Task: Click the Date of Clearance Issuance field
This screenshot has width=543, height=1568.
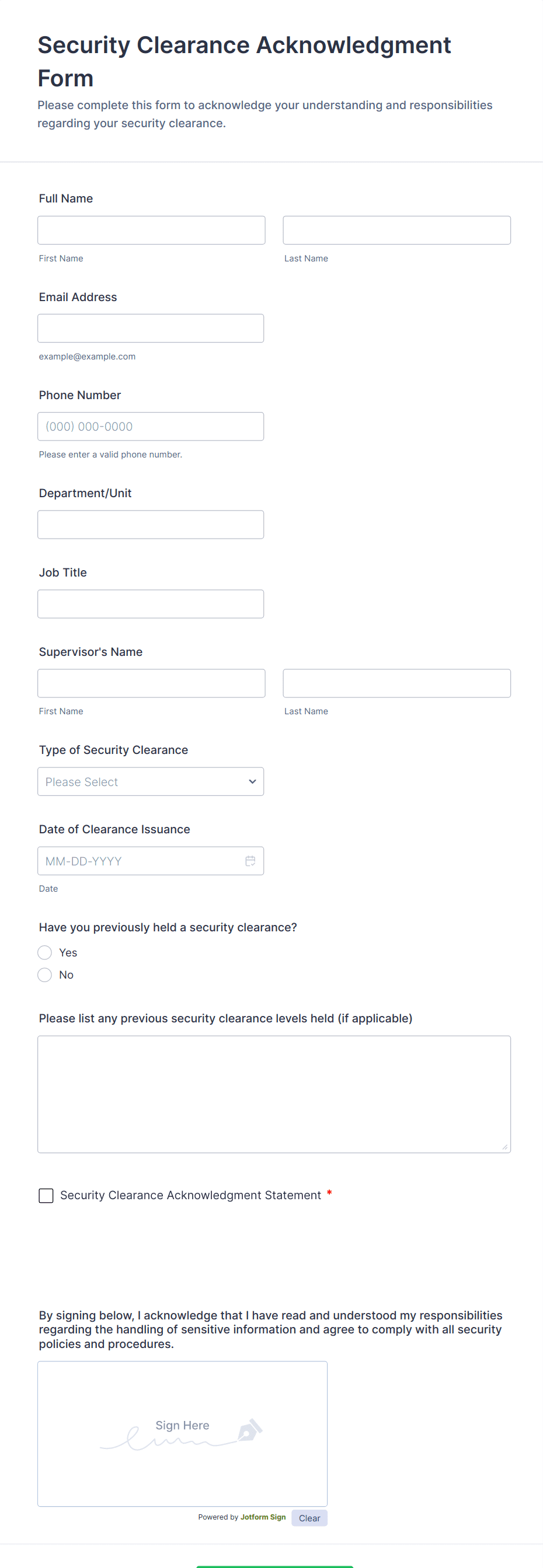Action: (x=140, y=861)
